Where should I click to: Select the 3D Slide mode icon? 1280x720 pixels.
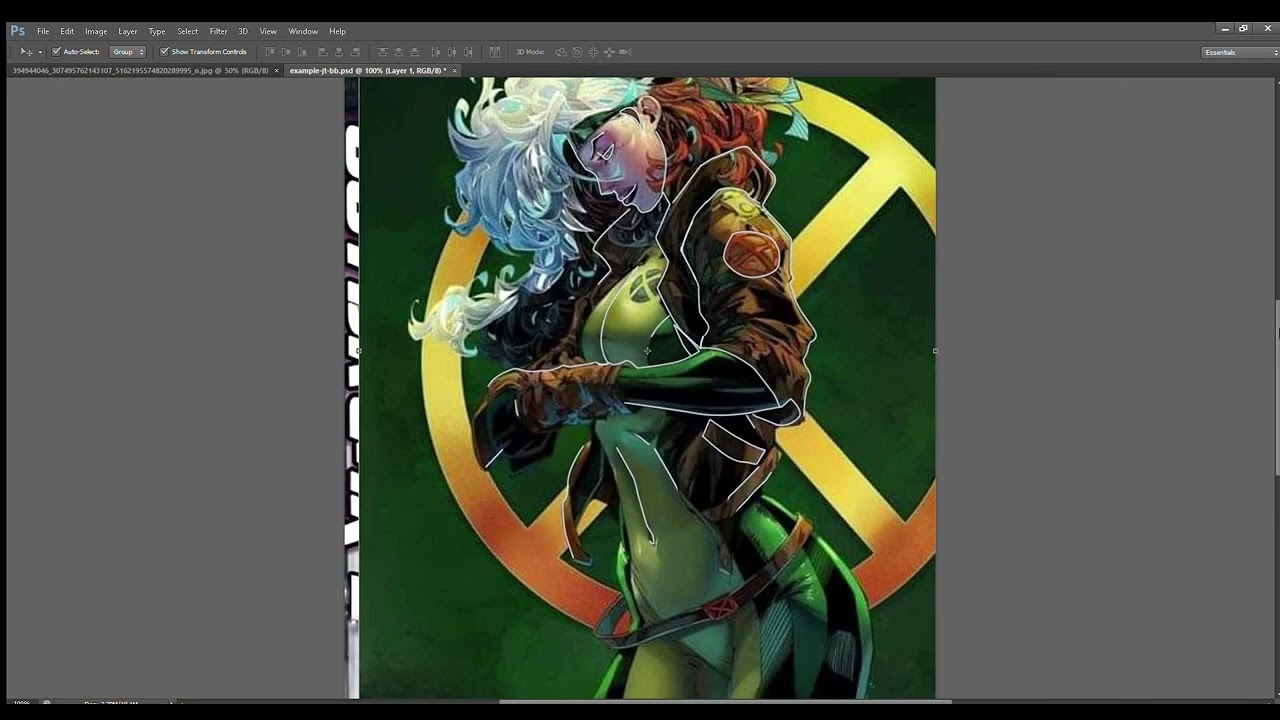[x=609, y=51]
